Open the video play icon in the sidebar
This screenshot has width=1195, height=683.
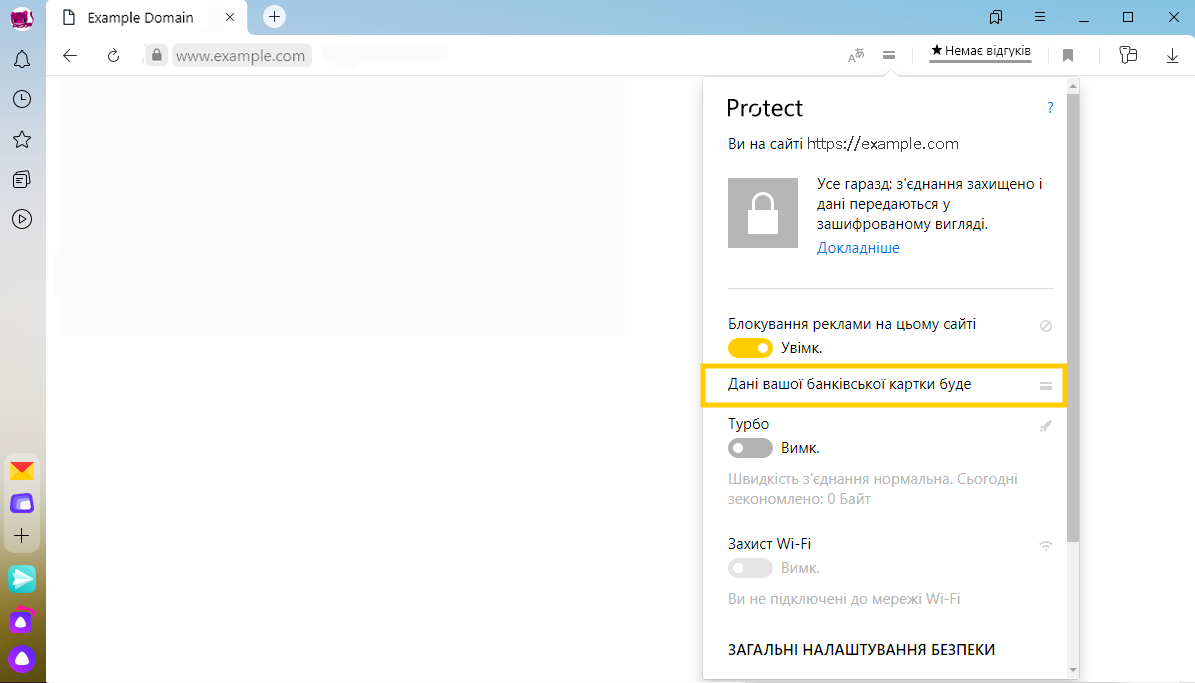click(x=22, y=220)
